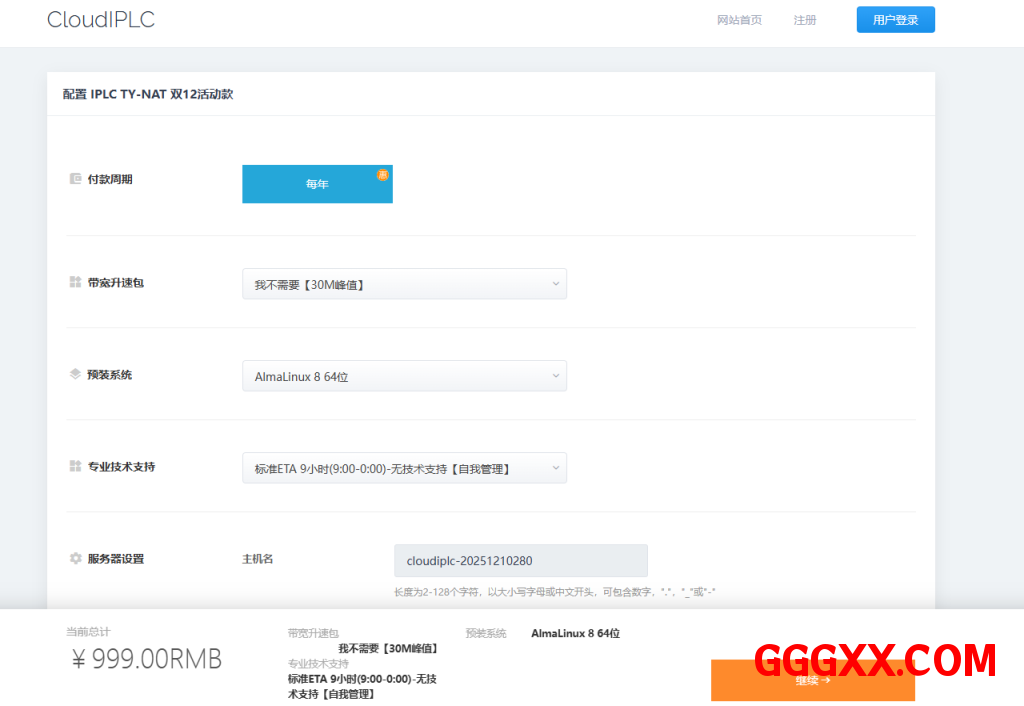
Task: Open the AlmaLinux 8 64位 system dropdown
Action: pyautogui.click(x=404, y=376)
